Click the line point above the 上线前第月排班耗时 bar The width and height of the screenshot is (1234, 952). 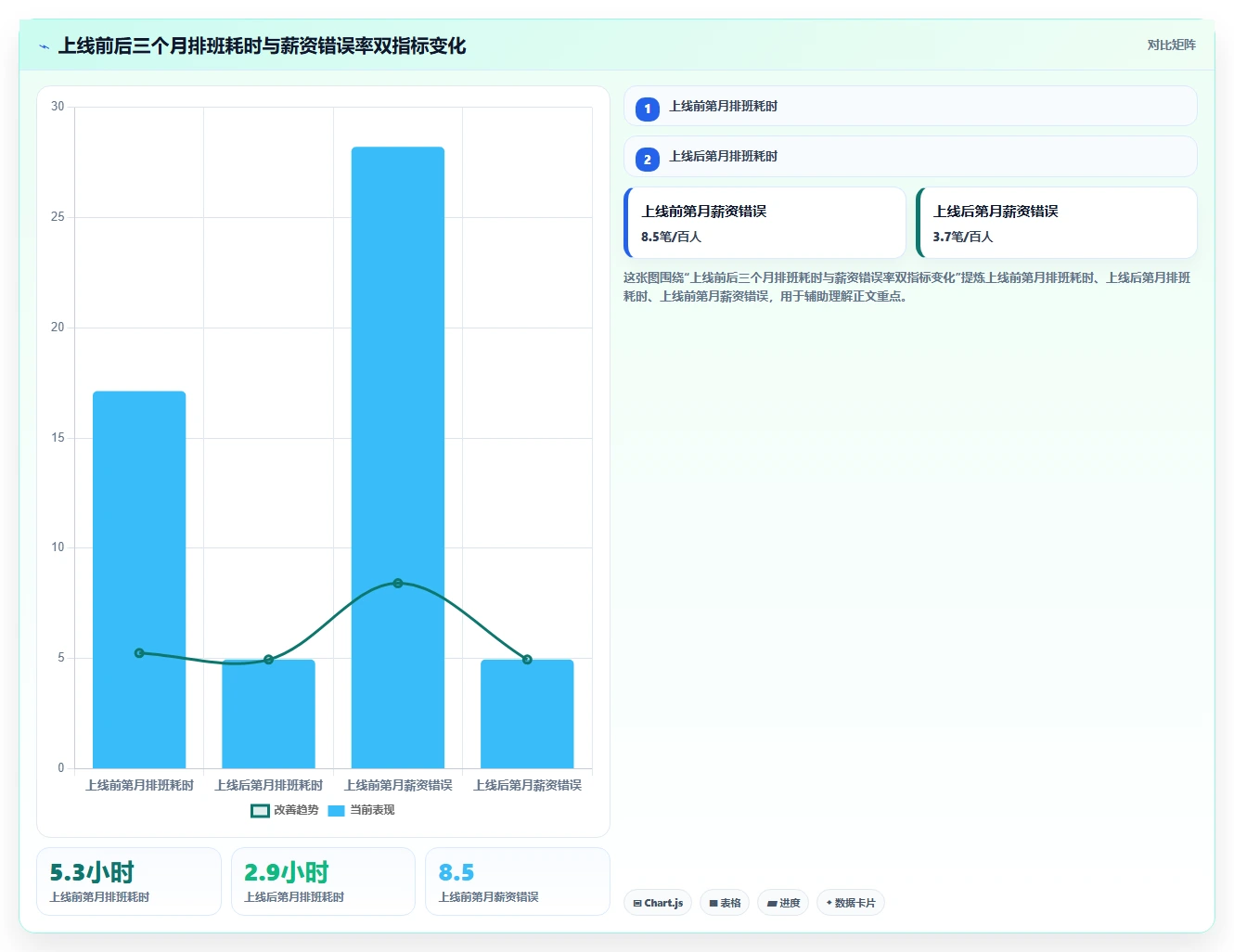pyautogui.click(x=139, y=653)
